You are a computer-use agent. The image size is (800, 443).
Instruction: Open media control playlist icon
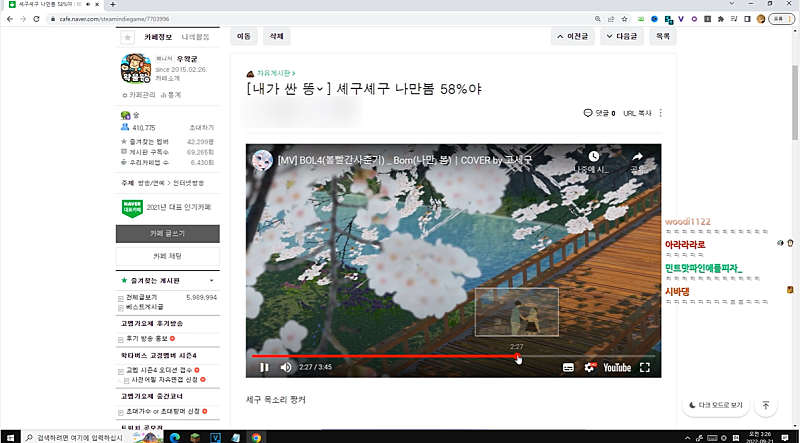point(734,19)
